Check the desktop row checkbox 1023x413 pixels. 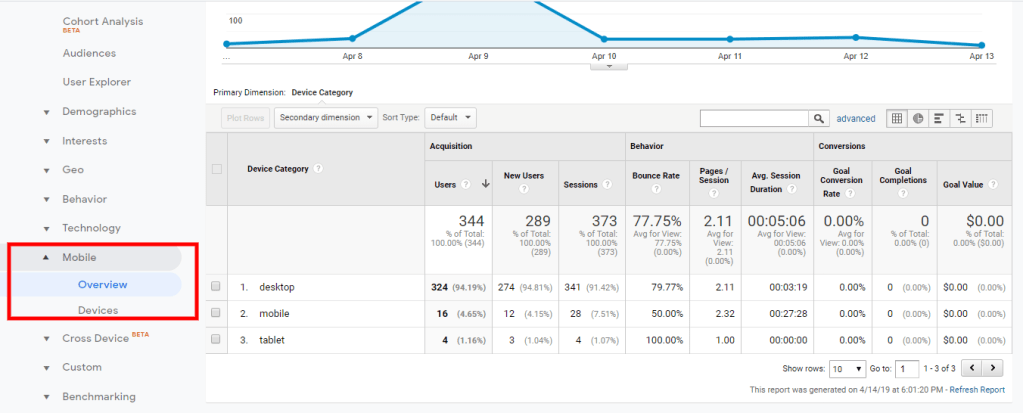[216, 287]
